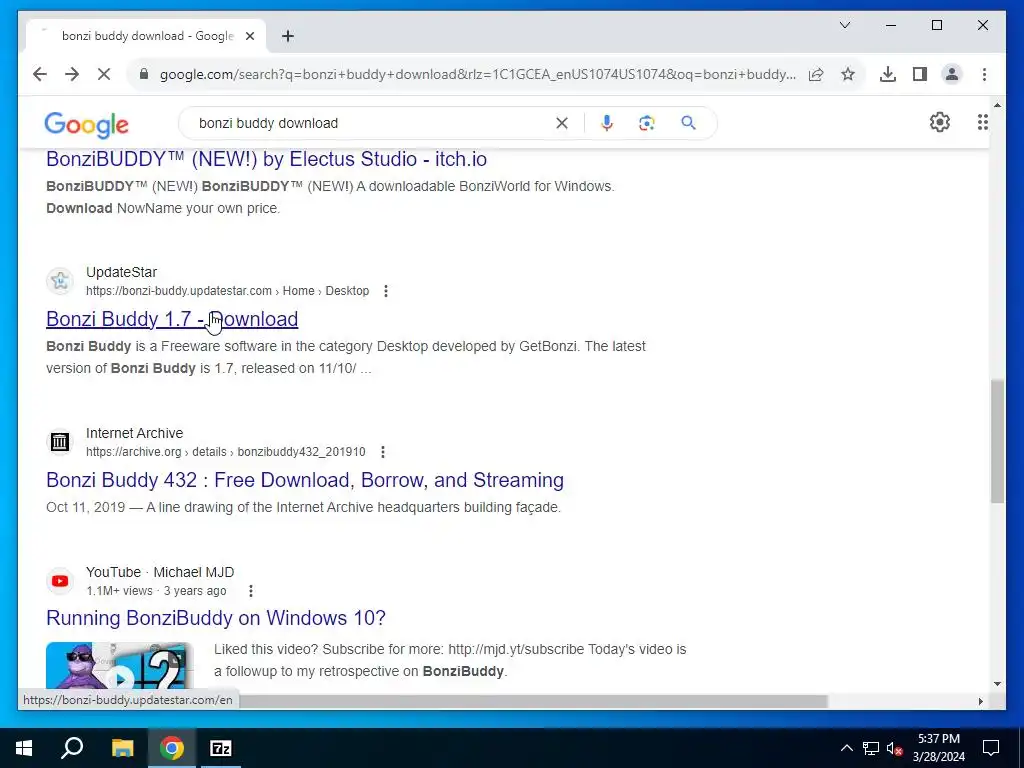Play the BonziBuddy YouTube video thumbnail
This screenshot has height=768, width=1024.
(x=120, y=666)
